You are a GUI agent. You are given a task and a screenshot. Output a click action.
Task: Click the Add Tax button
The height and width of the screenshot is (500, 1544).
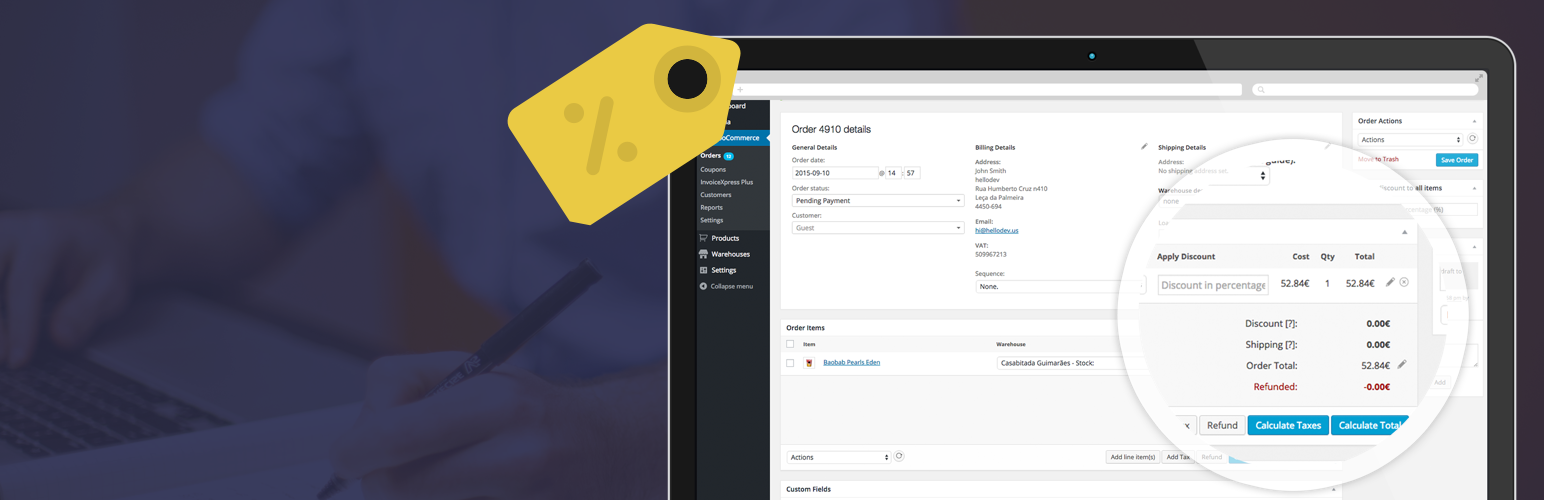[1178, 457]
